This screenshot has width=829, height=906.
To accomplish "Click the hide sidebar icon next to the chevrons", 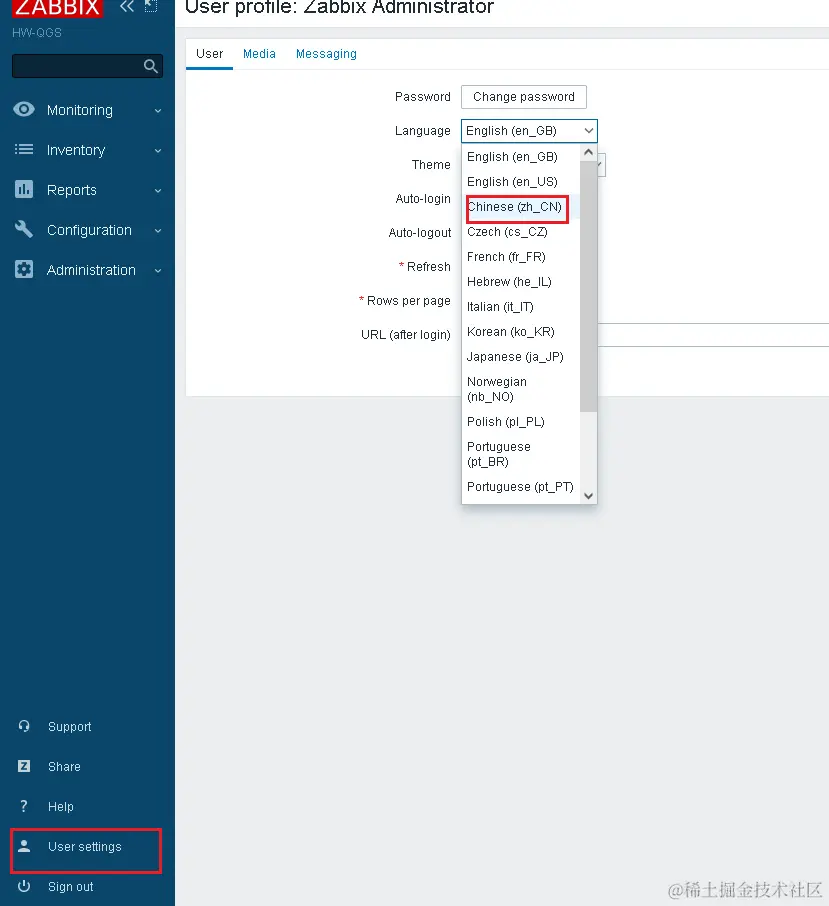I will 151,6.
